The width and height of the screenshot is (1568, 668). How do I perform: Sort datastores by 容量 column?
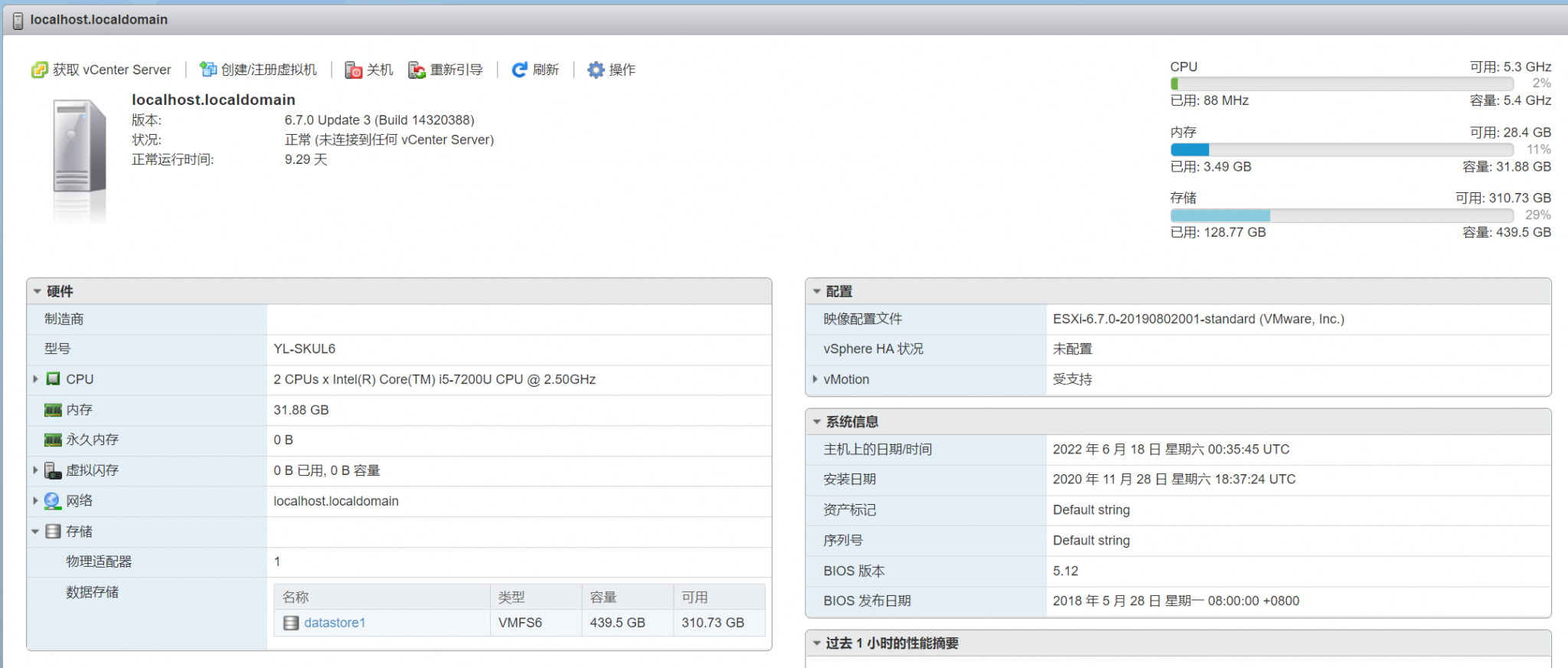(628, 597)
